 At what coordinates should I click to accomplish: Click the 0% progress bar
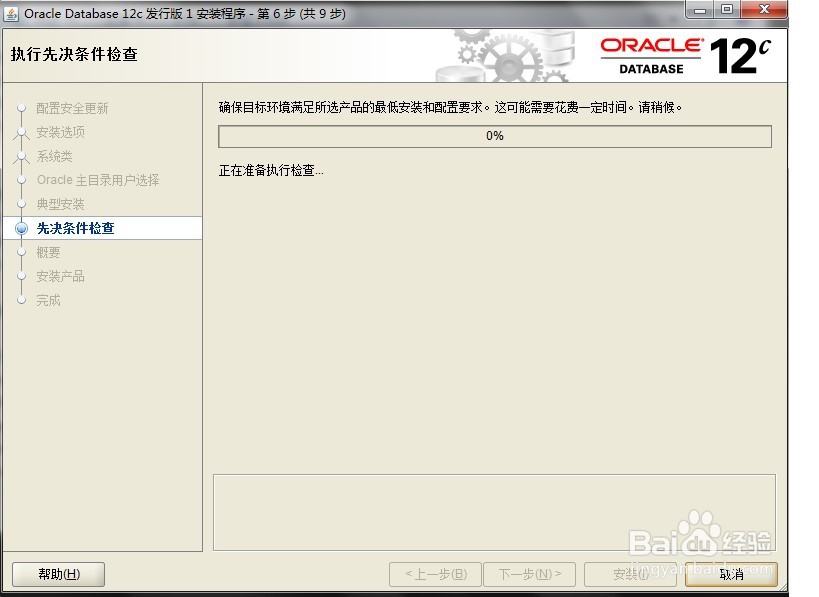point(495,136)
